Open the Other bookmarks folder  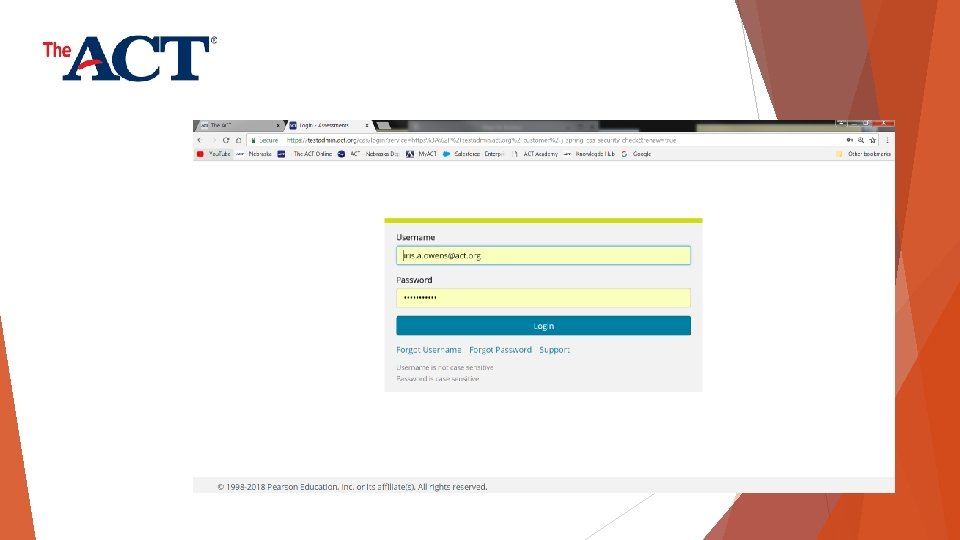pyautogui.click(x=863, y=154)
